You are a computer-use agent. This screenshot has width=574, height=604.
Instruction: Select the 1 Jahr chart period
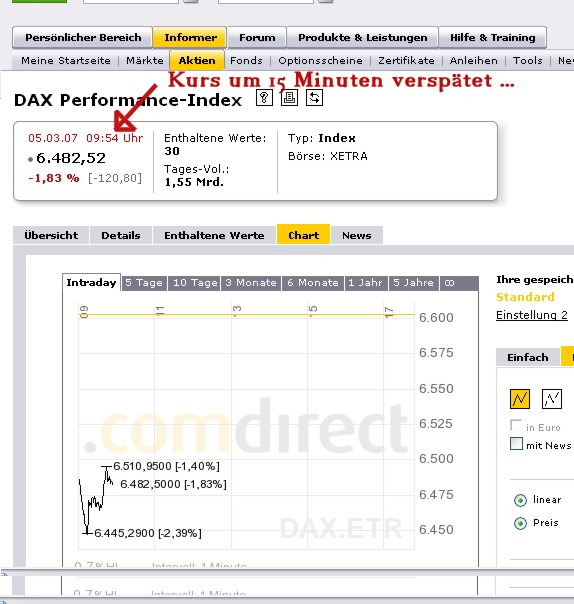[x=366, y=283]
